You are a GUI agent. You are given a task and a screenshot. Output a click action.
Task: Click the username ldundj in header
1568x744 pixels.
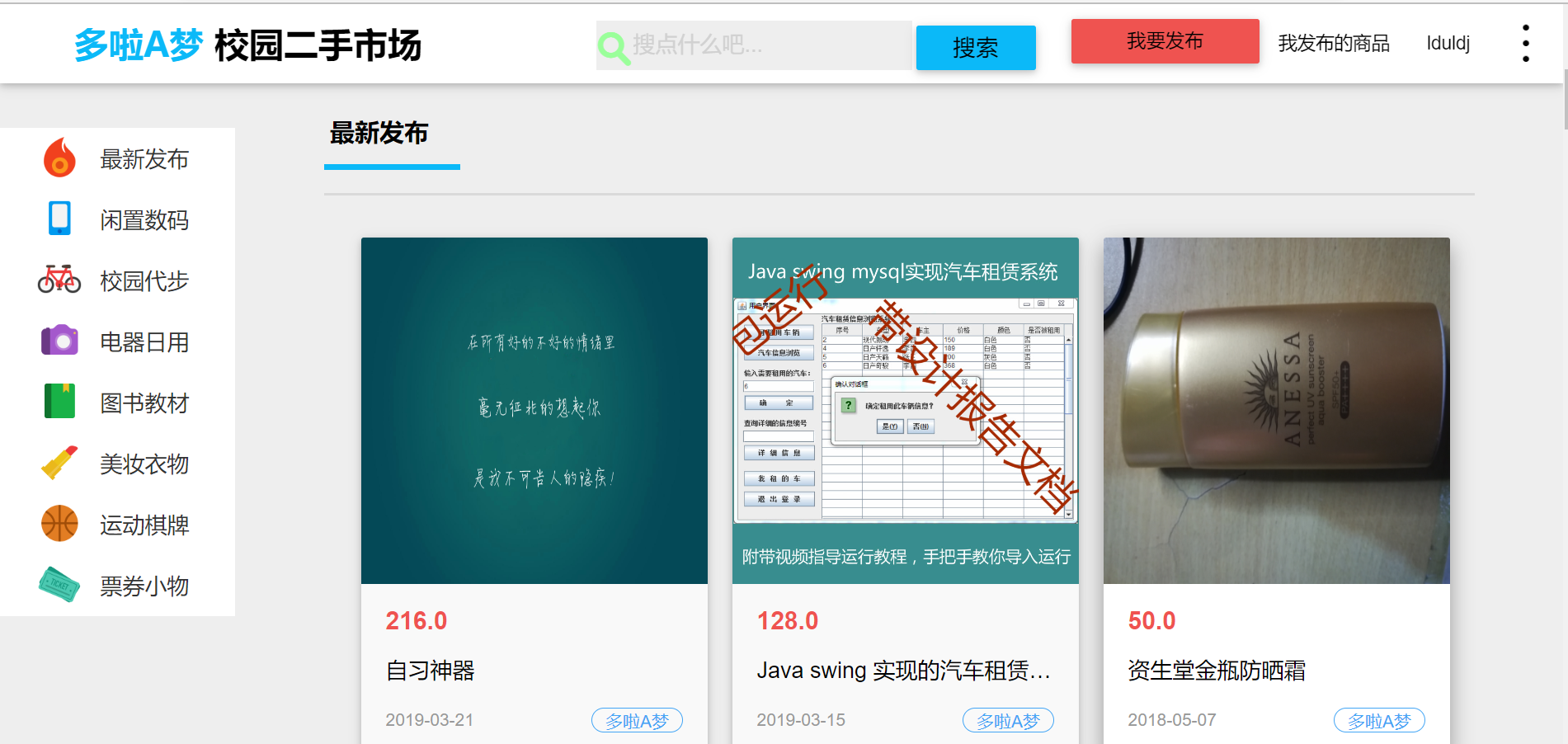(1448, 43)
